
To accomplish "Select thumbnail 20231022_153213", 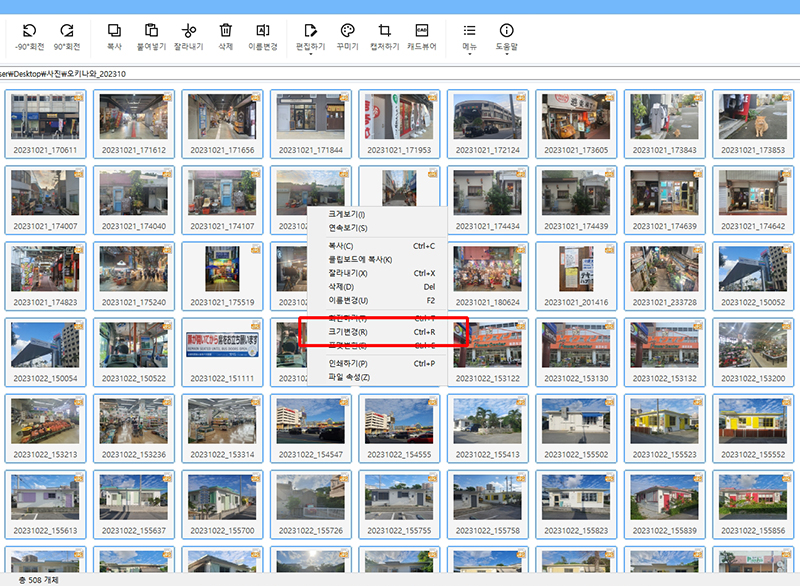I will point(45,428).
